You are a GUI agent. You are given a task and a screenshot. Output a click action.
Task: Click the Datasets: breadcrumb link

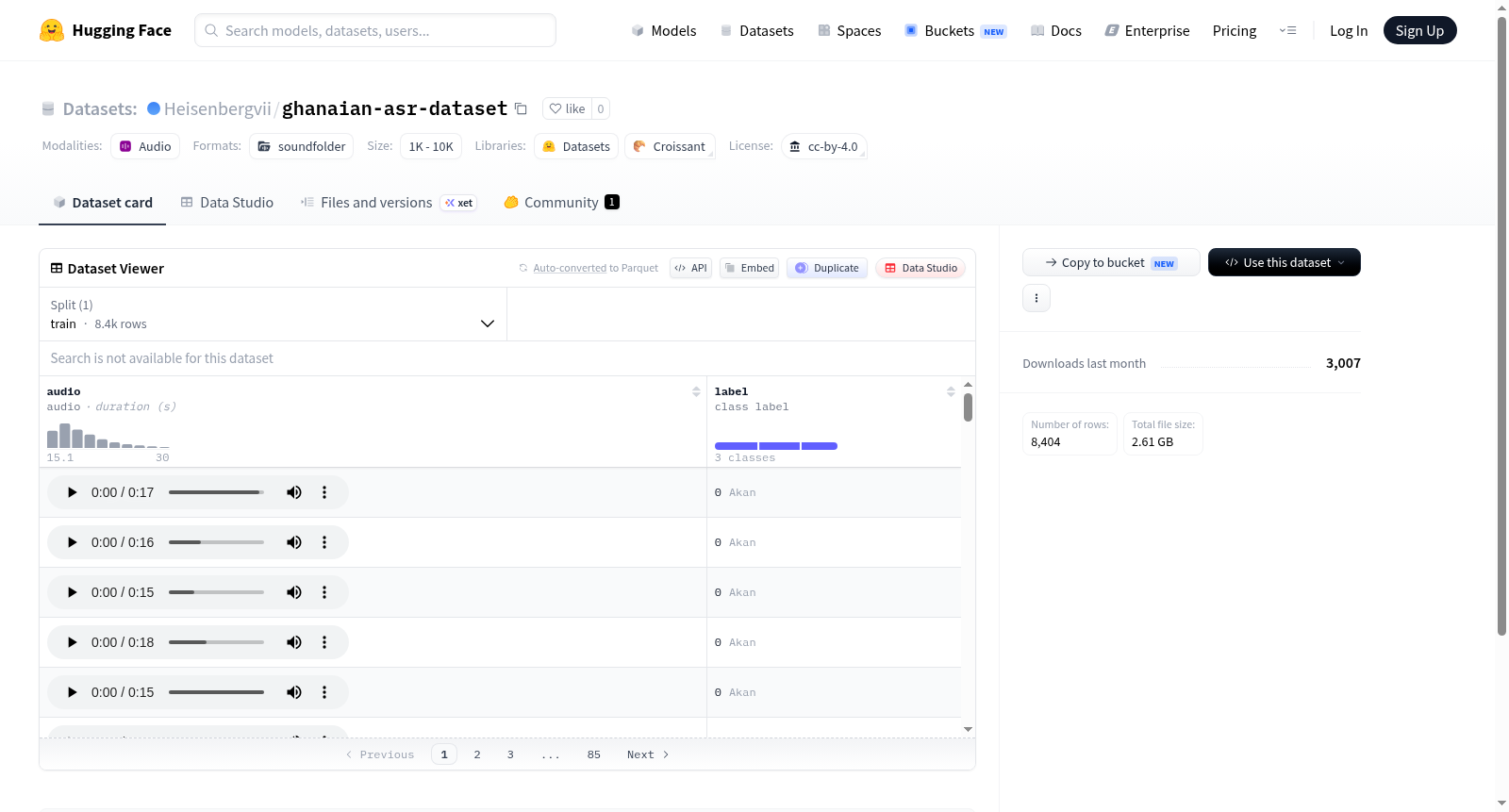point(100,108)
